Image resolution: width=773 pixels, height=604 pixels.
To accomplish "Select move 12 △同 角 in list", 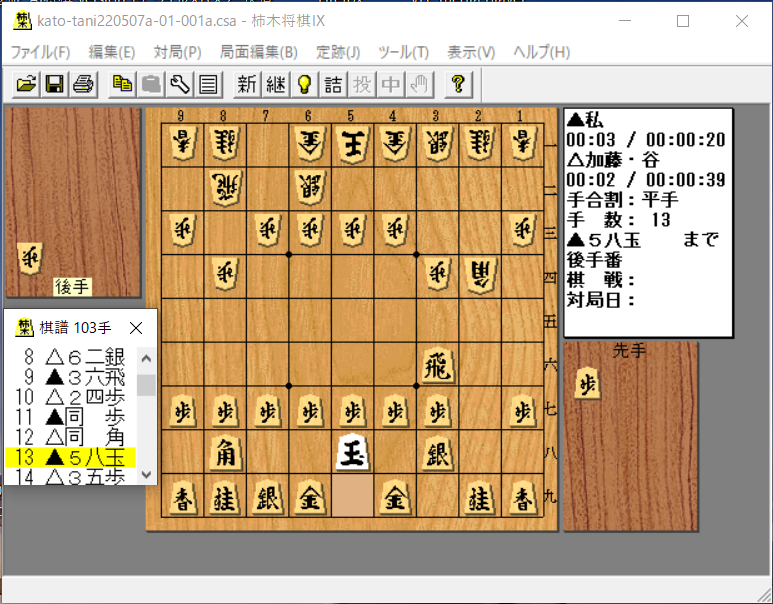I will 70,437.
